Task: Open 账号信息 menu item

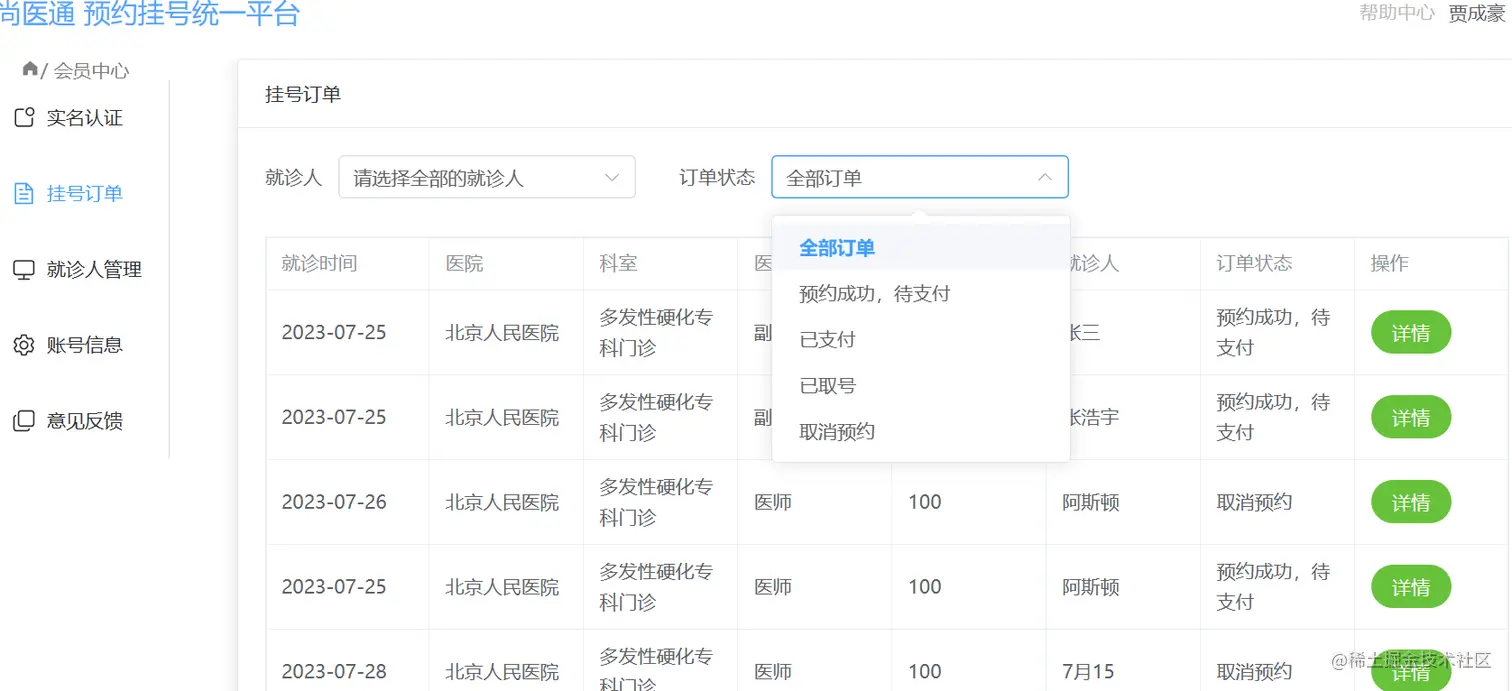Action: (x=85, y=346)
